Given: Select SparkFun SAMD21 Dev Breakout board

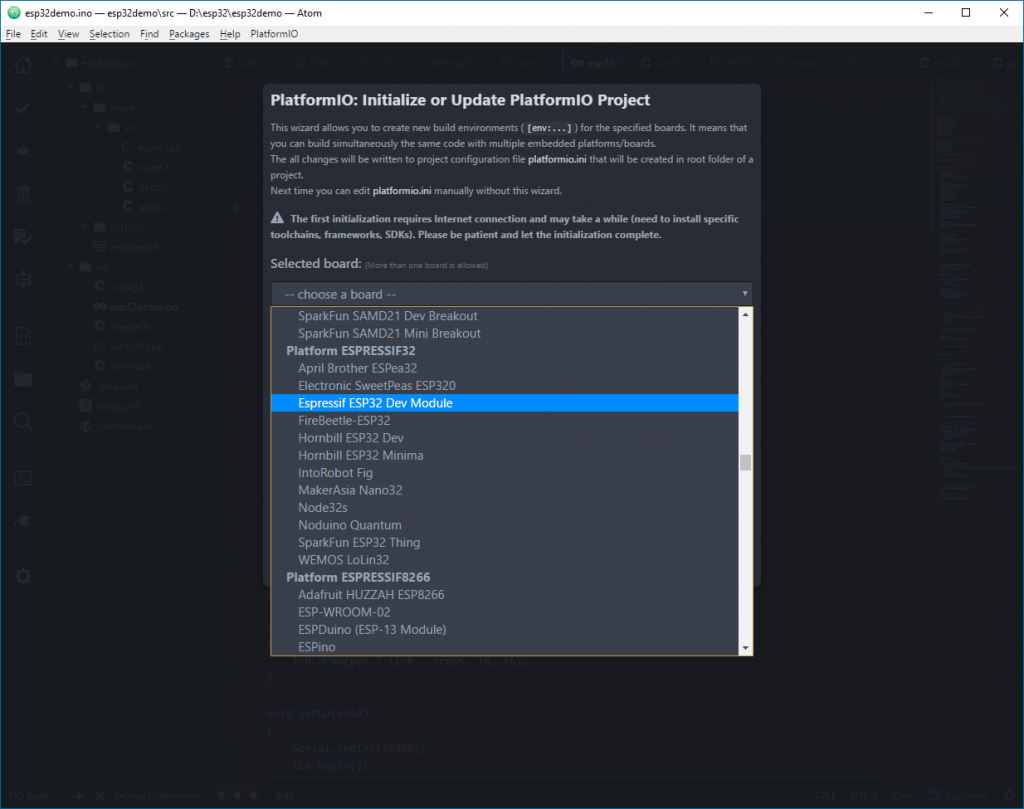Looking at the screenshot, I should (x=505, y=316).
